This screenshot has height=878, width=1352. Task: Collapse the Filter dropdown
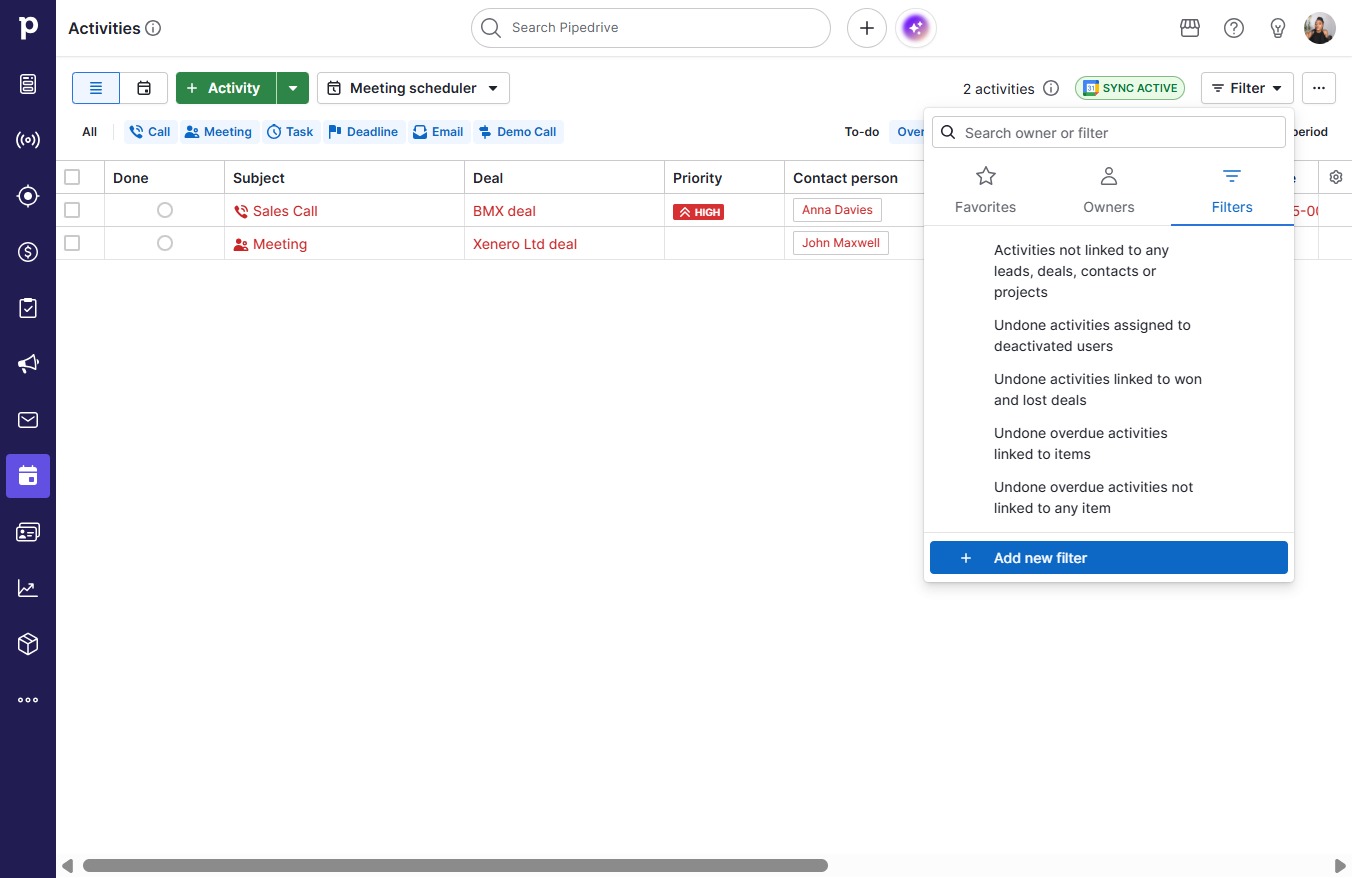(x=1247, y=88)
